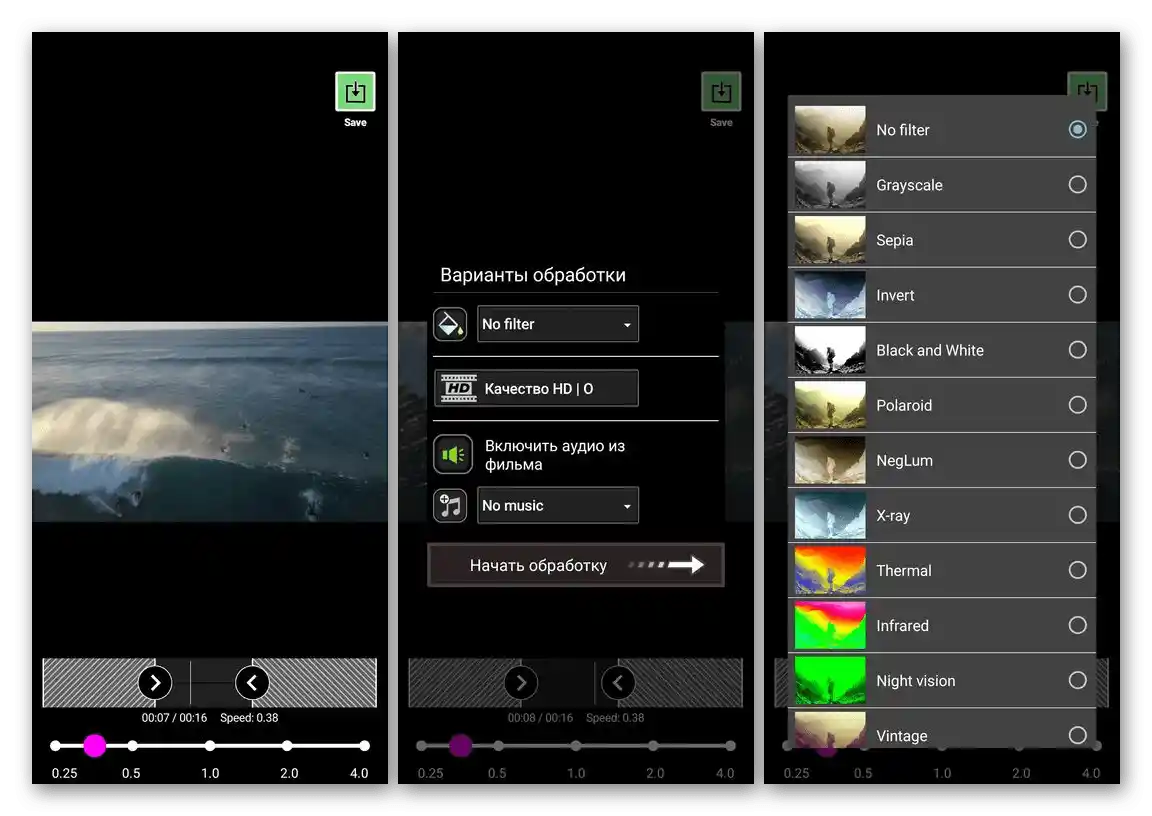Click the Sepia filter label
Image resolution: width=1152 pixels, height=816 pixels.
pyautogui.click(x=894, y=240)
